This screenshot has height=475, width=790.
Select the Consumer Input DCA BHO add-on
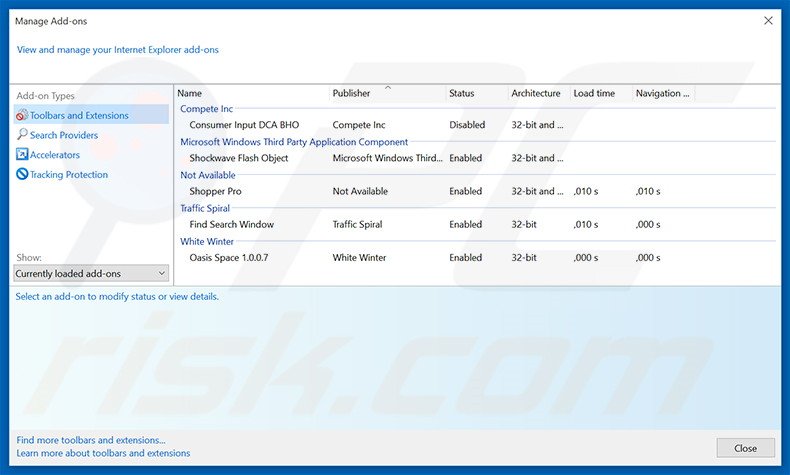(x=244, y=125)
